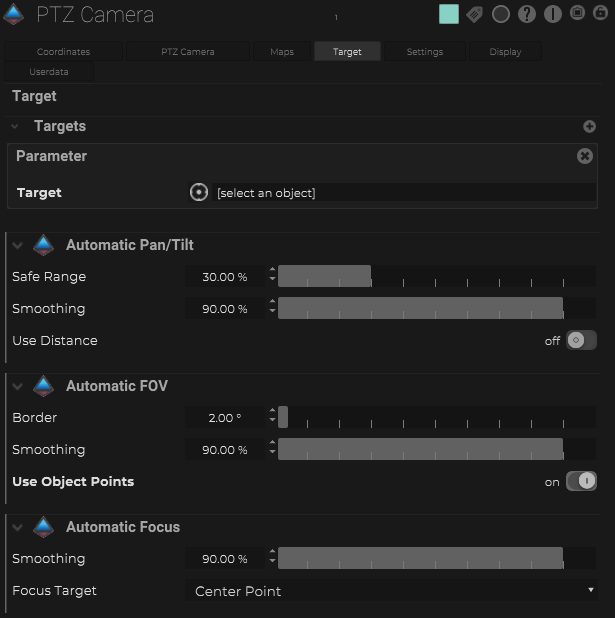Click the vertical bar icon in header
The width and height of the screenshot is (615, 618).
pos(552,14)
